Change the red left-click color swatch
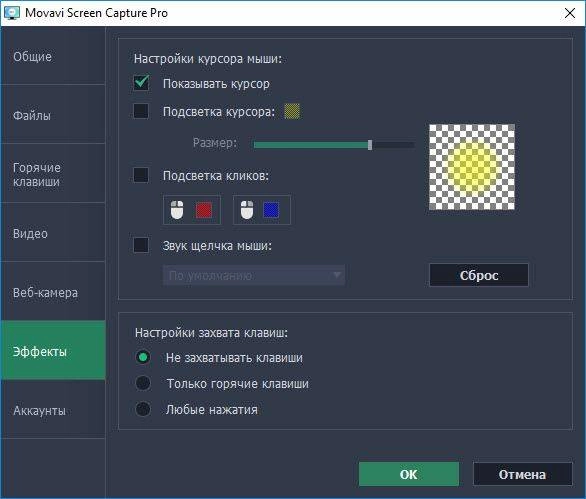The image size is (586, 499). [x=204, y=210]
